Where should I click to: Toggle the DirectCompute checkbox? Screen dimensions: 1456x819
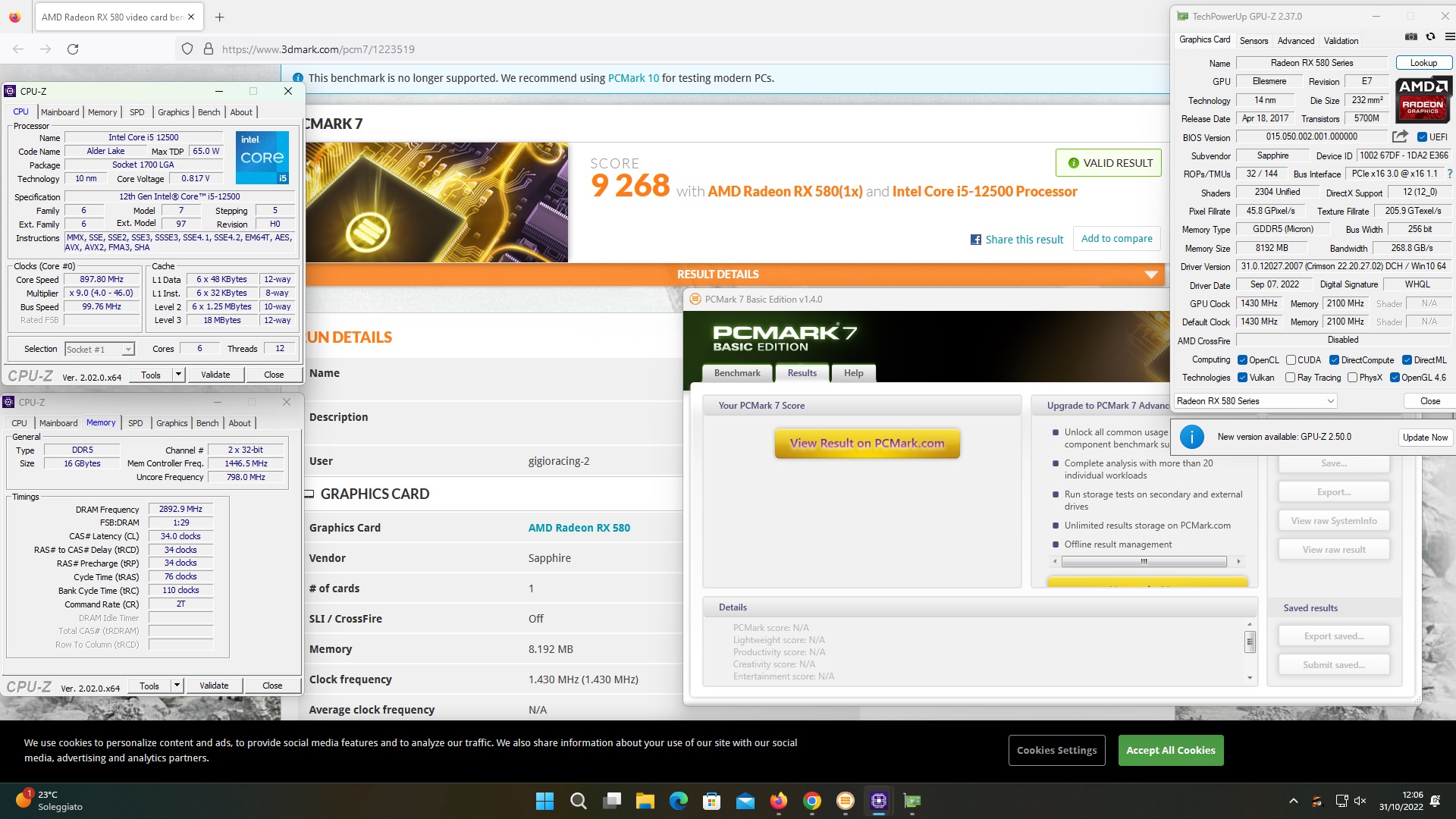coord(1334,360)
